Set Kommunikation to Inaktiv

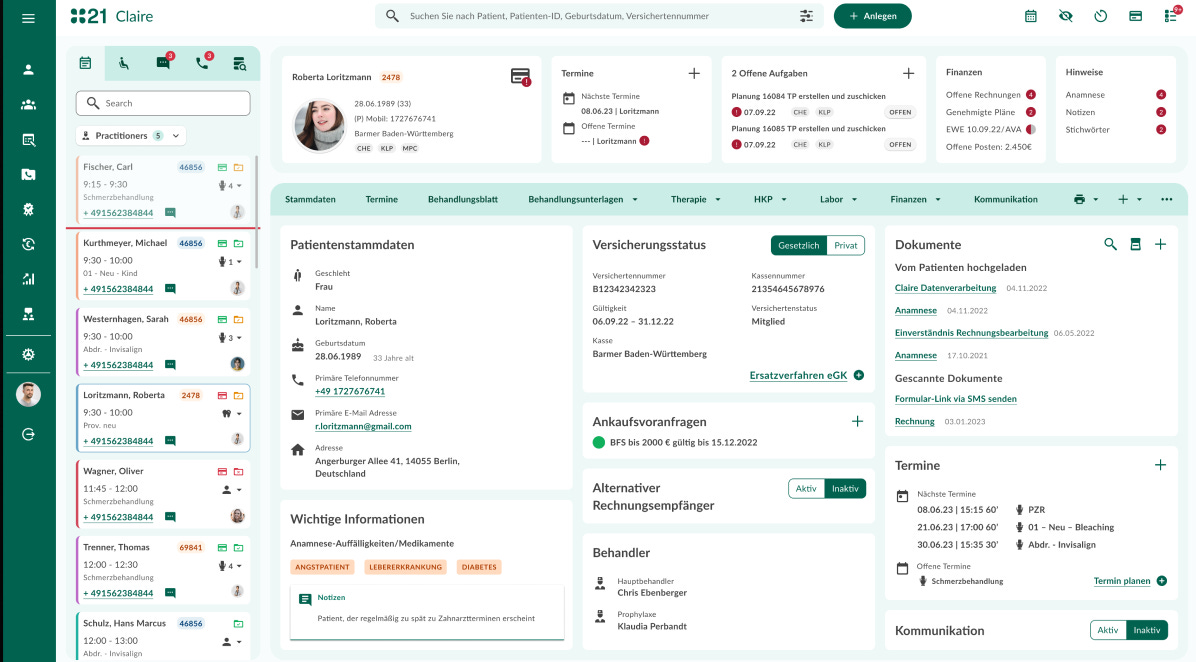(1146, 630)
